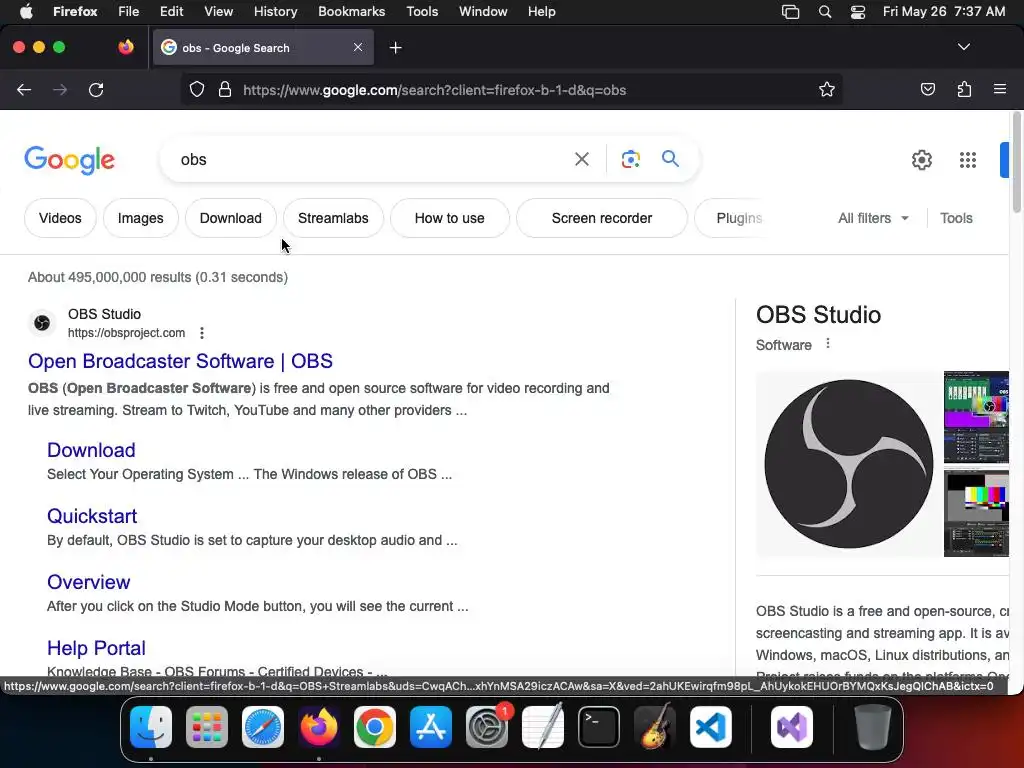This screenshot has height=768, width=1024.
Task: Search by image with the camera lens icon
Action: [630, 159]
